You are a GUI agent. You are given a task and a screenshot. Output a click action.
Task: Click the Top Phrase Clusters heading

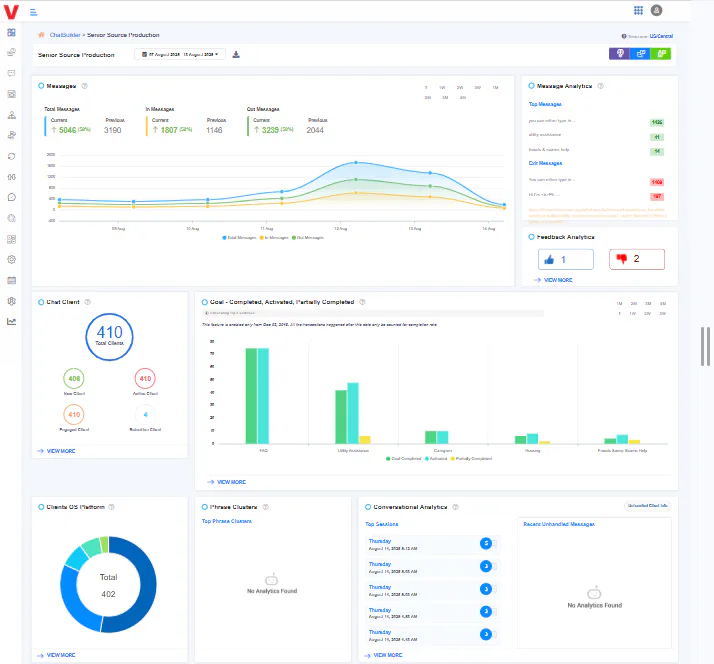[x=227, y=521]
